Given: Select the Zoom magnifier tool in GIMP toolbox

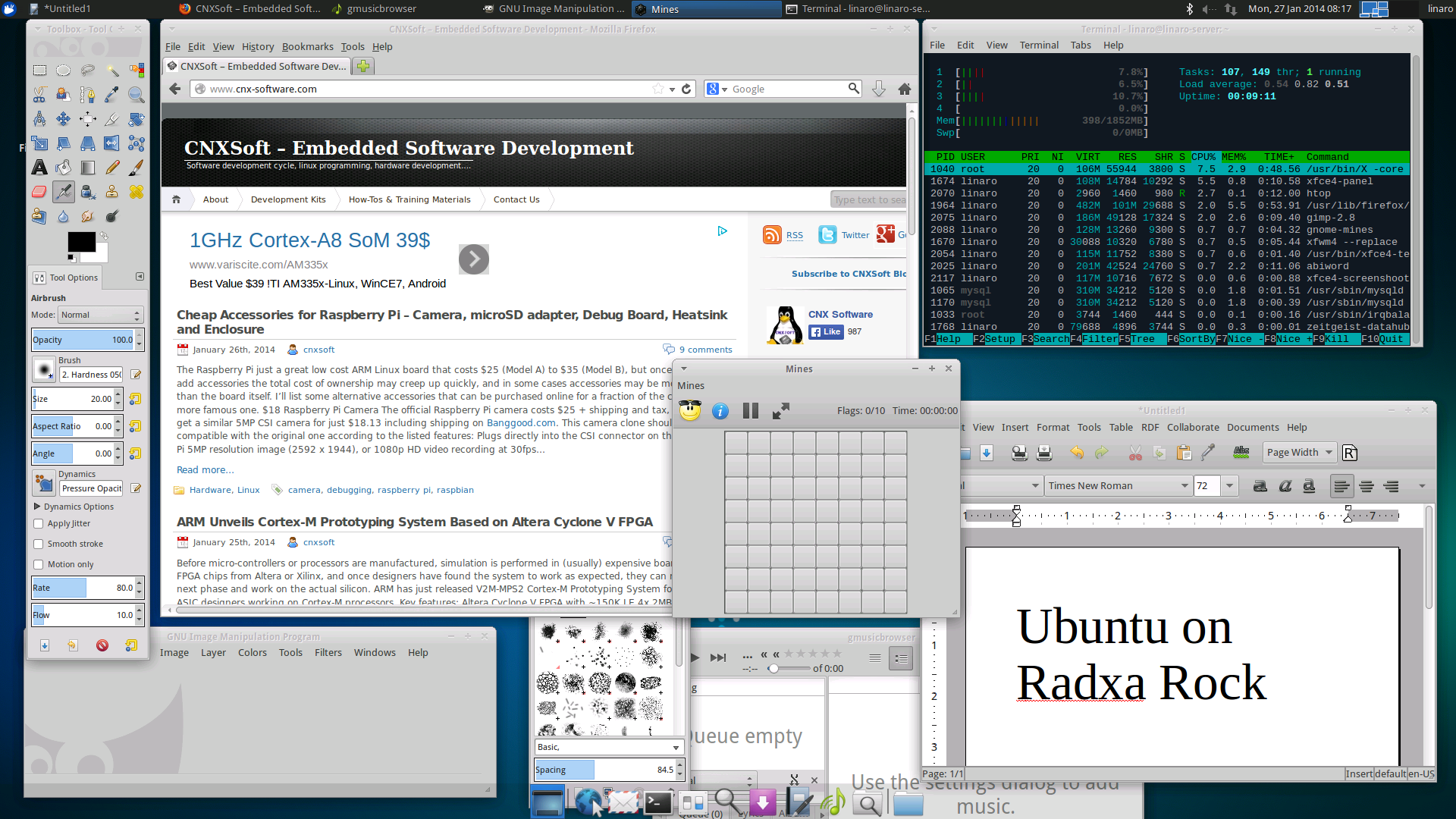Looking at the screenshot, I should tap(136, 95).
